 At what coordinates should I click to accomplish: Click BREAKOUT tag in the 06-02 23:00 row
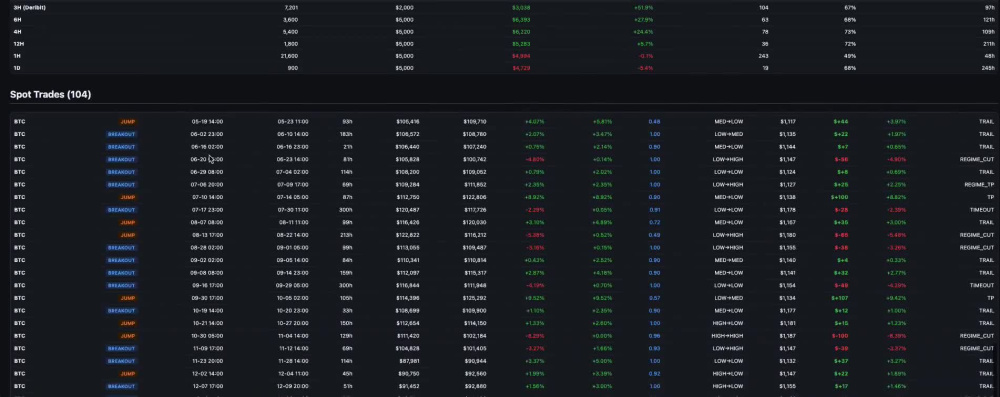tap(121, 135)
